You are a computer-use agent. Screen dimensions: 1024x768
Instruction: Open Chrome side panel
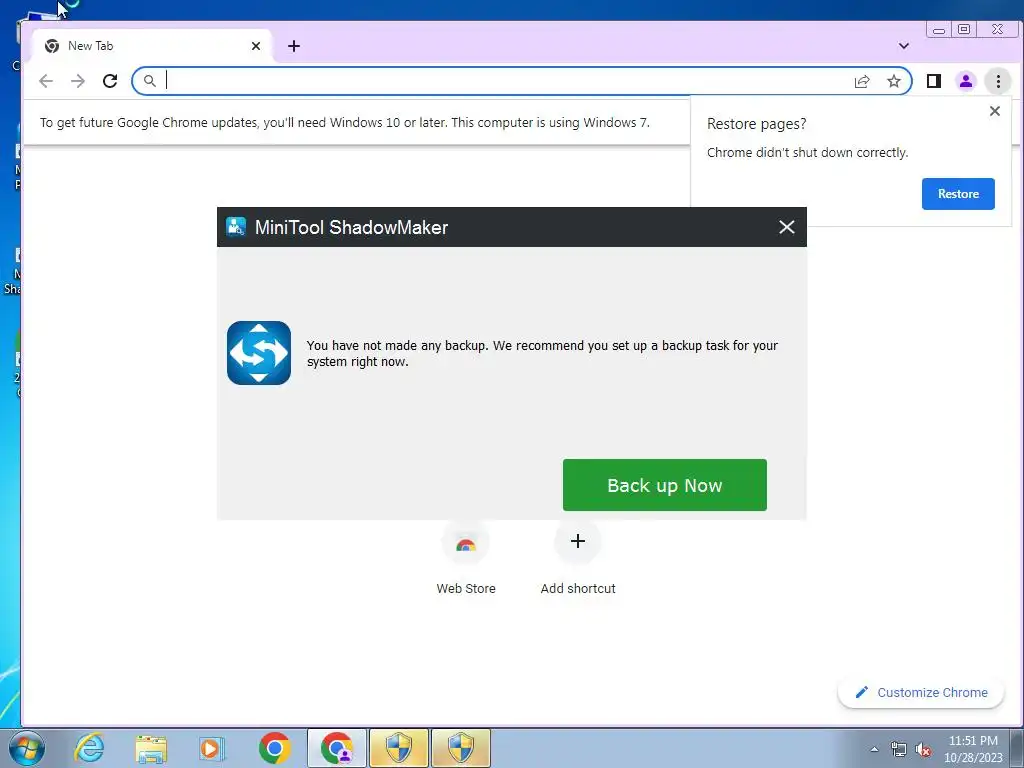(934, 81)
